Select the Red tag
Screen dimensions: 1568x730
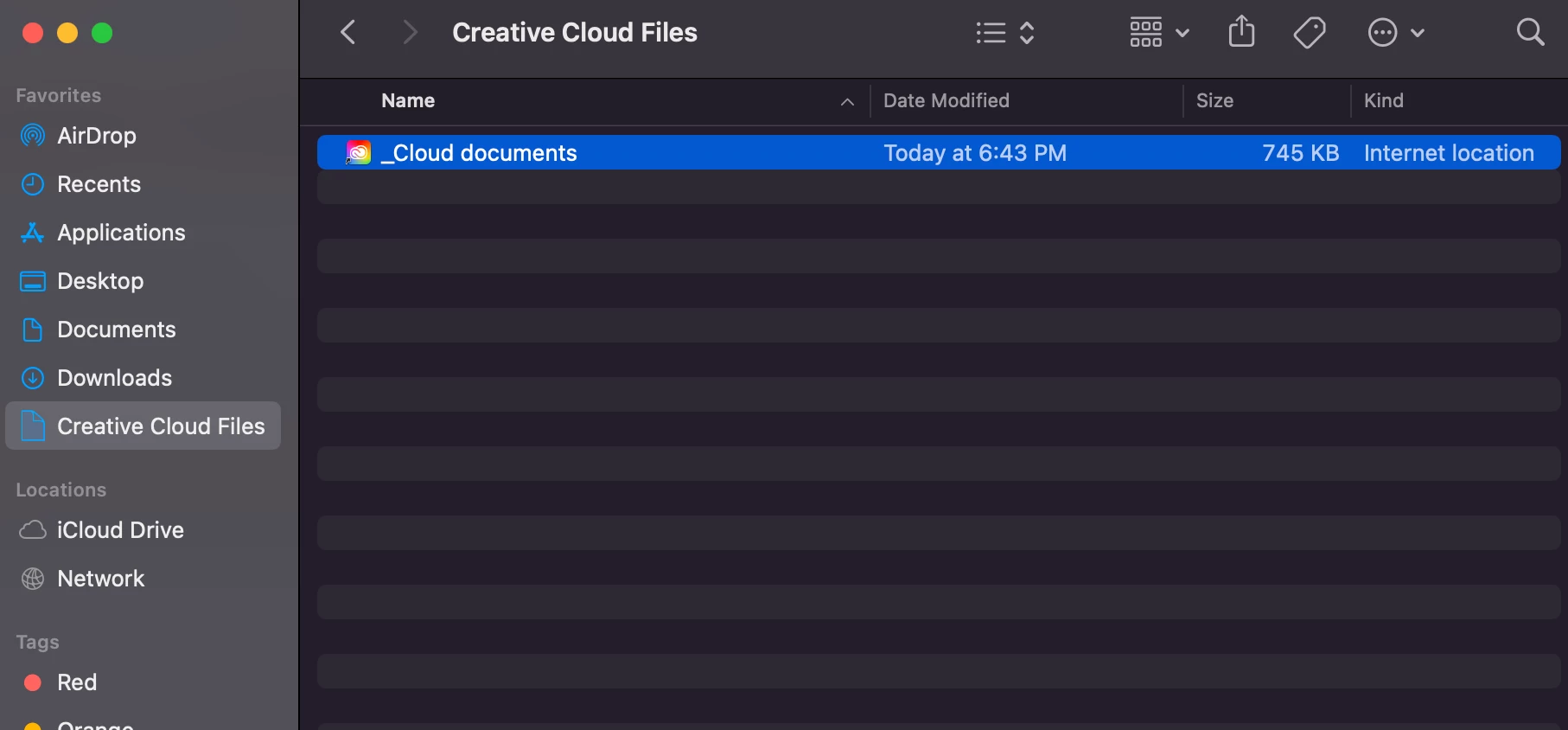[x=143, y=682]
